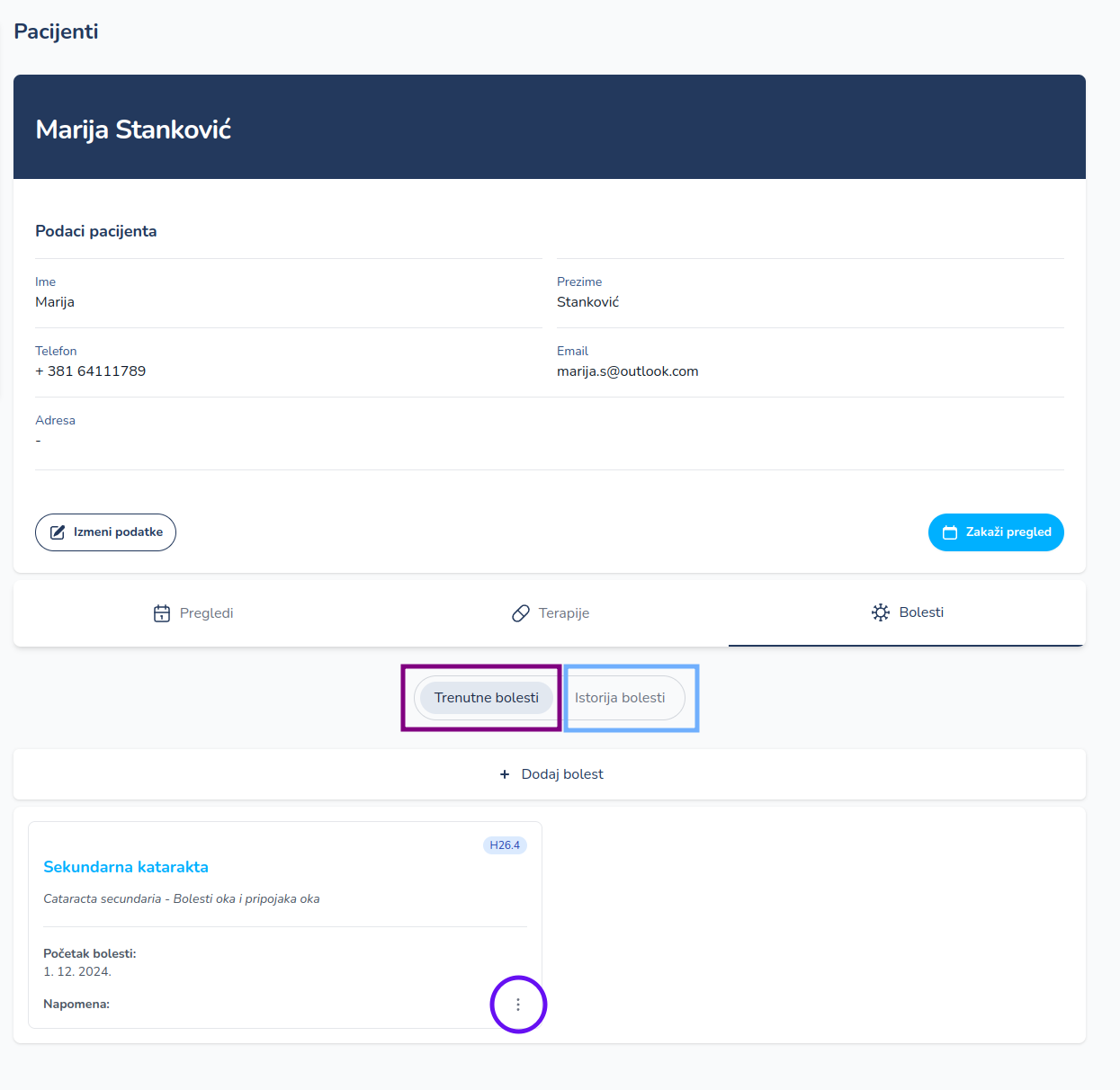The image size is (1120, 1090).
Task: Click the Dodaj bolest button
Action: 551,774
